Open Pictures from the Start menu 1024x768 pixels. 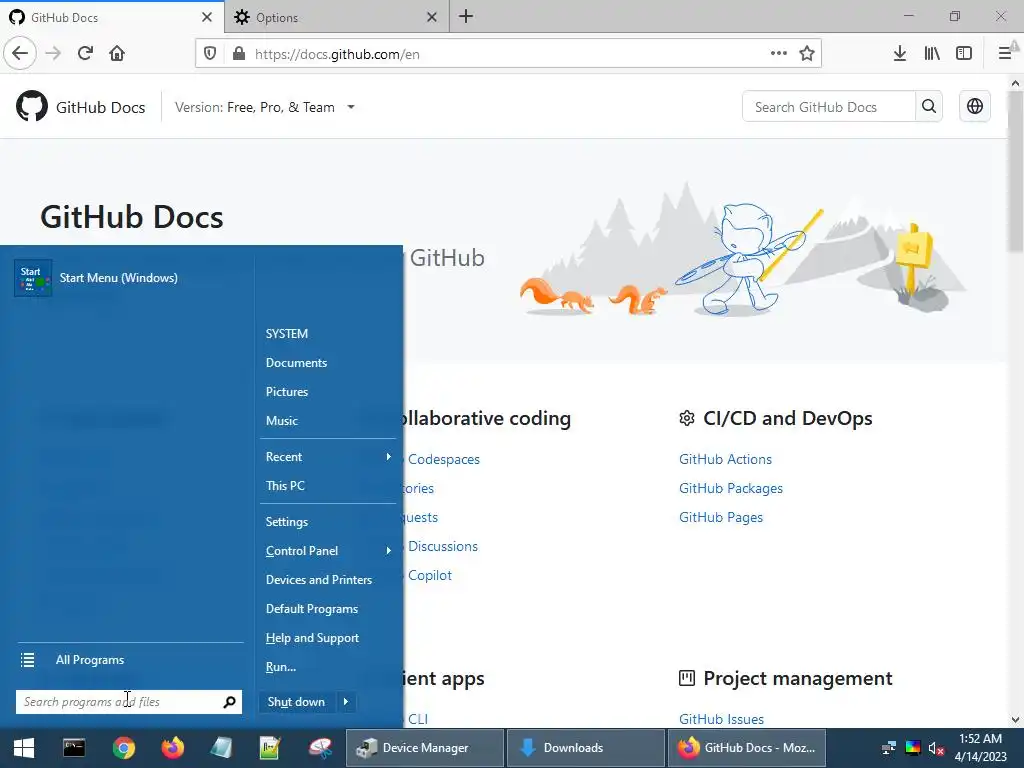point(287,392)
